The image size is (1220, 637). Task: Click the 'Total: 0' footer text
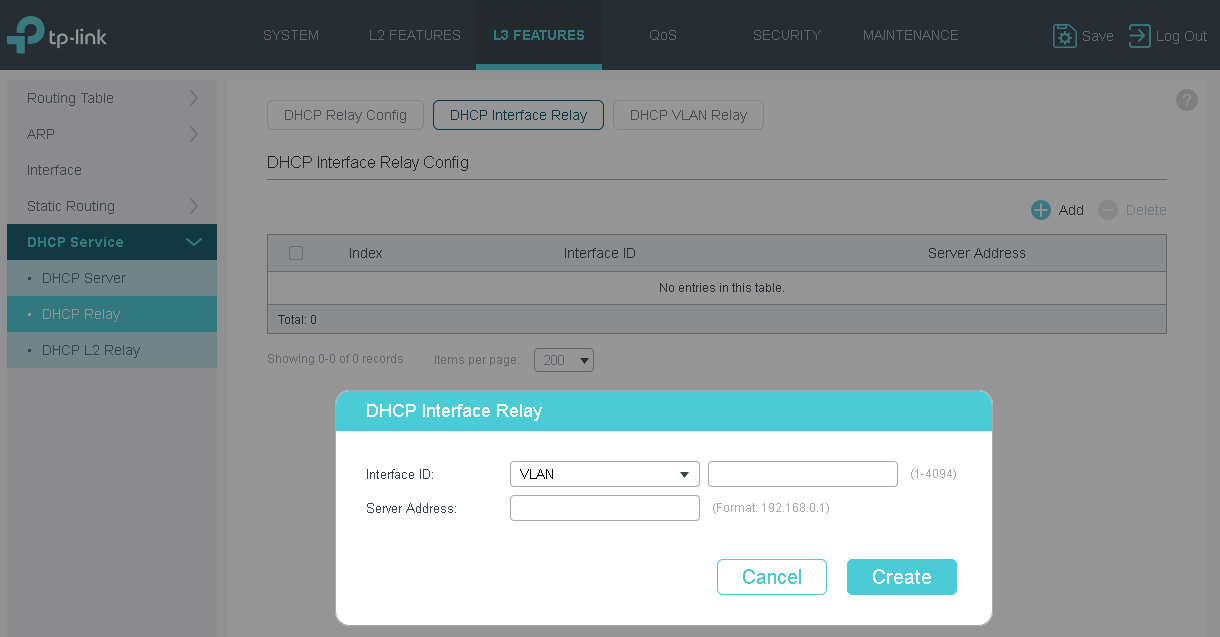coord(298,320)
